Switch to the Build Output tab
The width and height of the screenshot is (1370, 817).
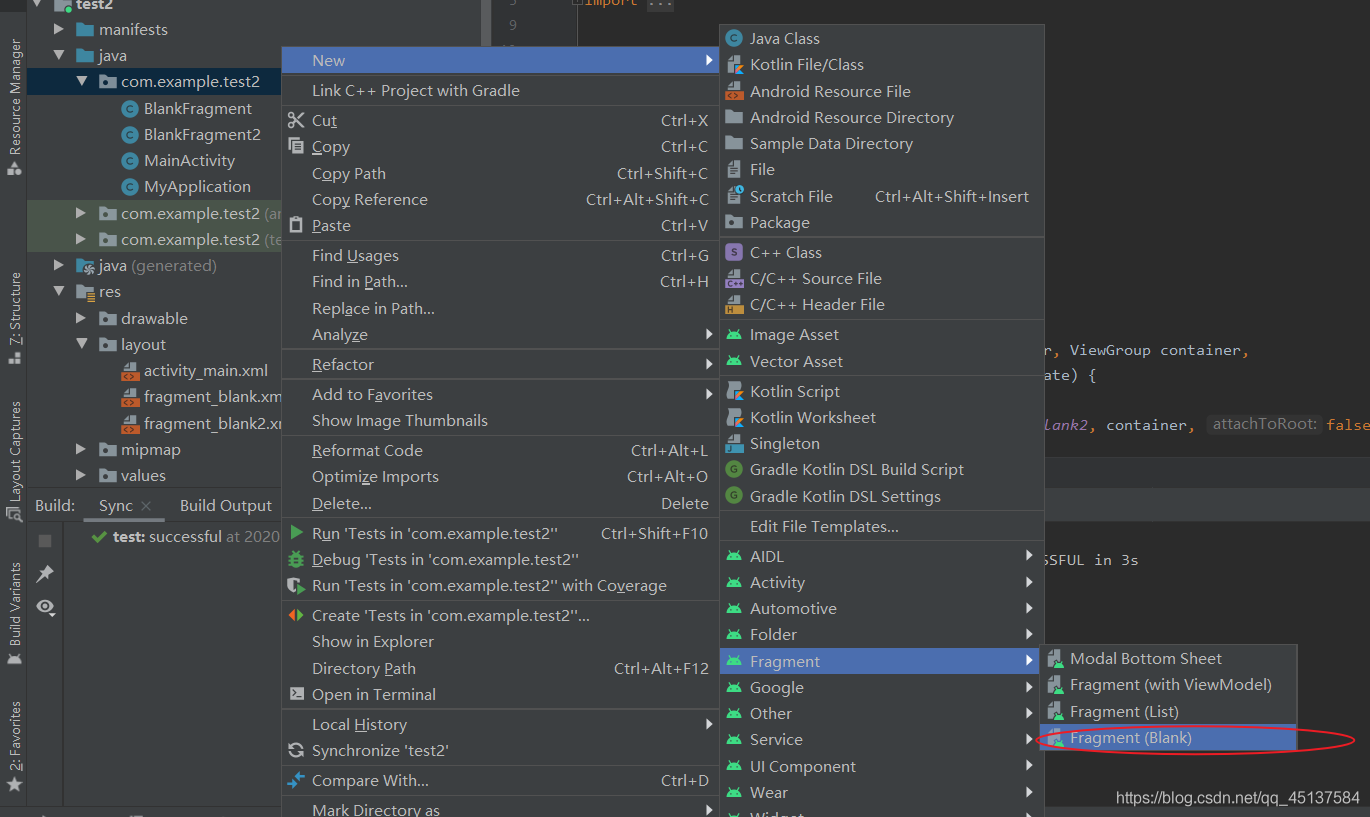coord(226,506)
